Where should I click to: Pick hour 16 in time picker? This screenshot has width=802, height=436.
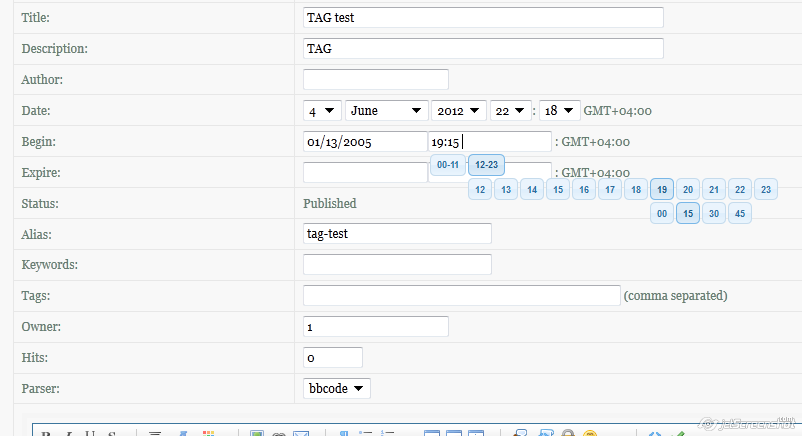pos(584,189)
